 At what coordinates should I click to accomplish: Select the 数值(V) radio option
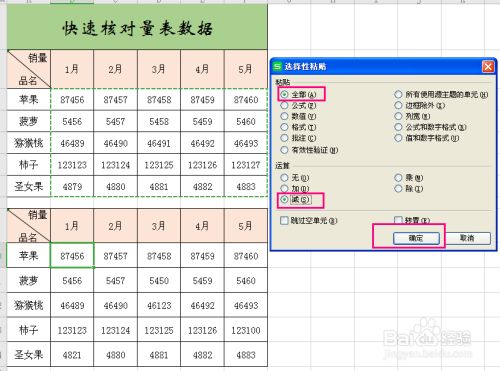[284, 116]
